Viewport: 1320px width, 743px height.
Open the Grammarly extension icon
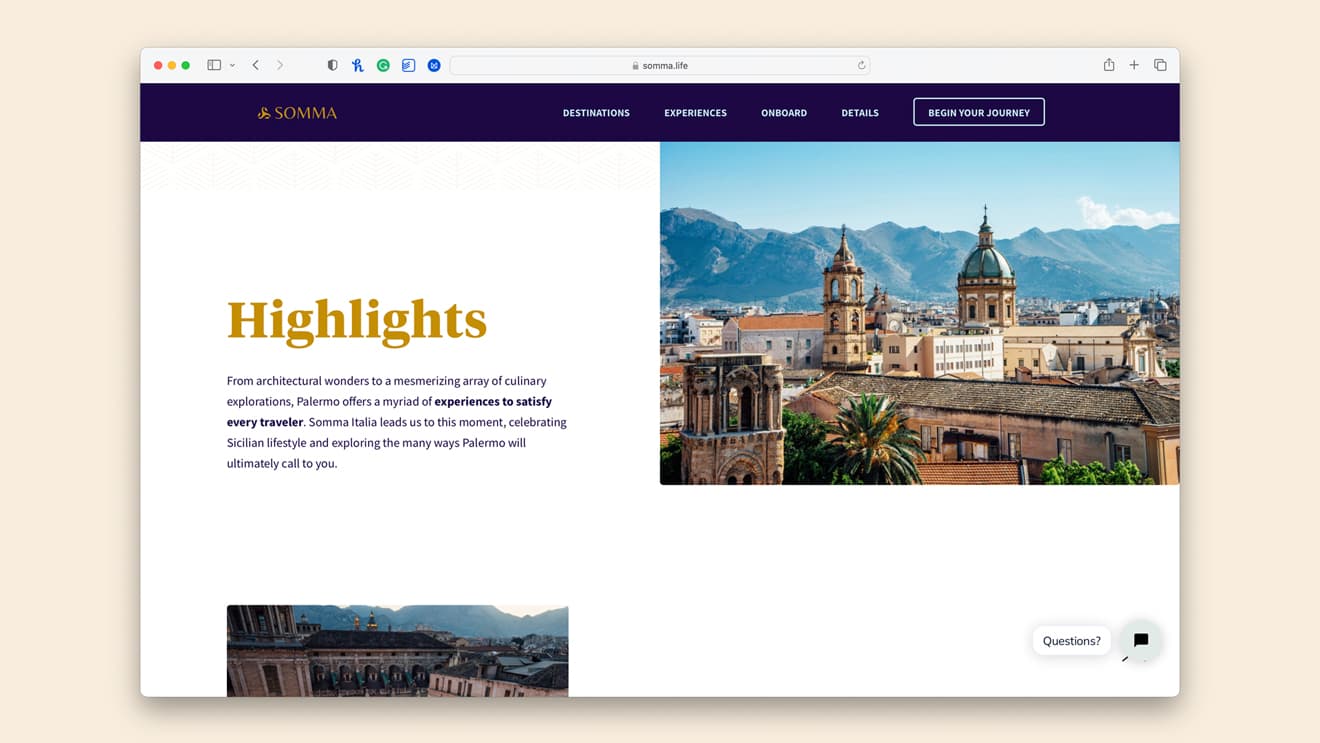click(x=383, y=65)
